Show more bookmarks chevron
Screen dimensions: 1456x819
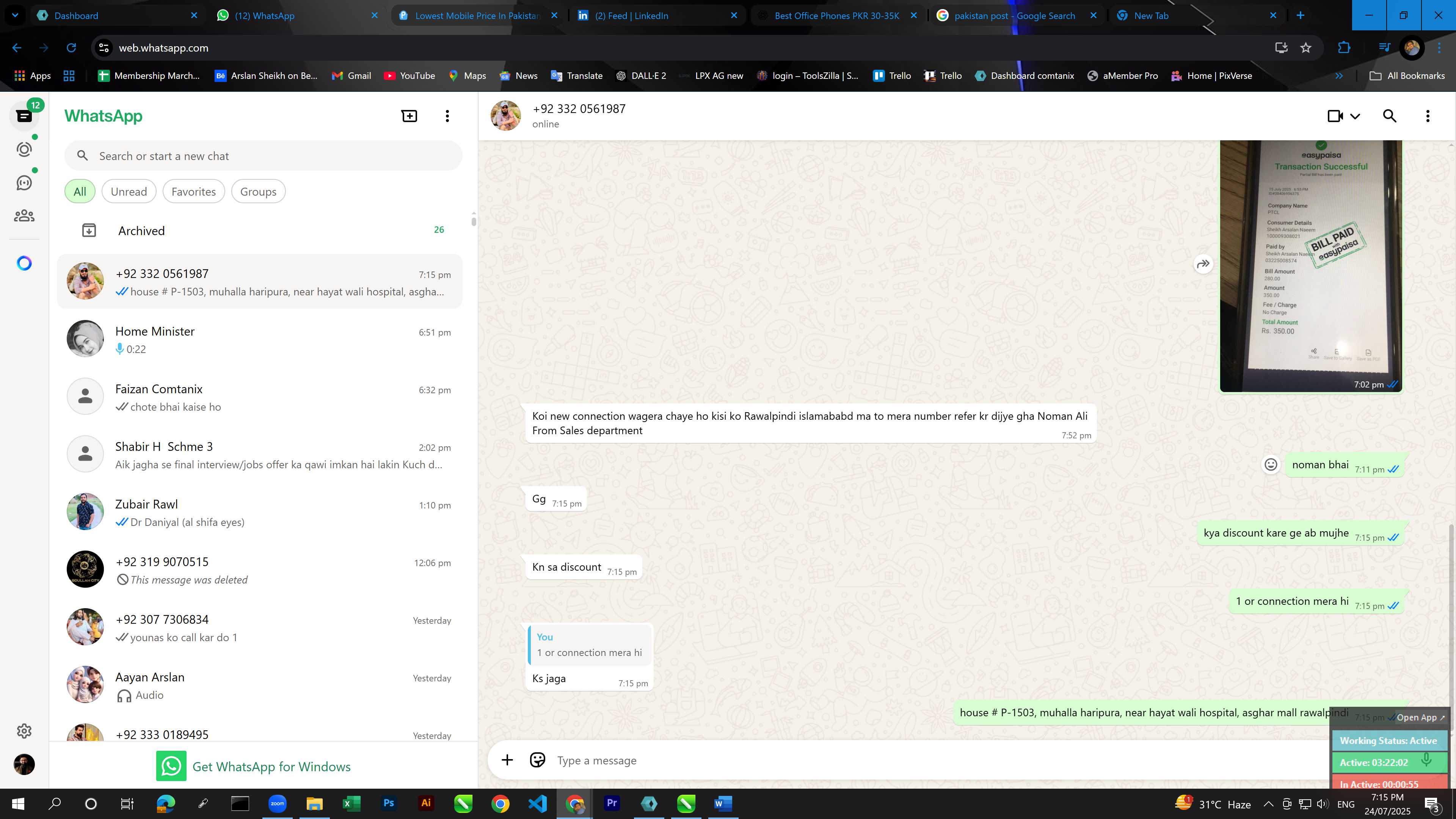click(1339, 76)
